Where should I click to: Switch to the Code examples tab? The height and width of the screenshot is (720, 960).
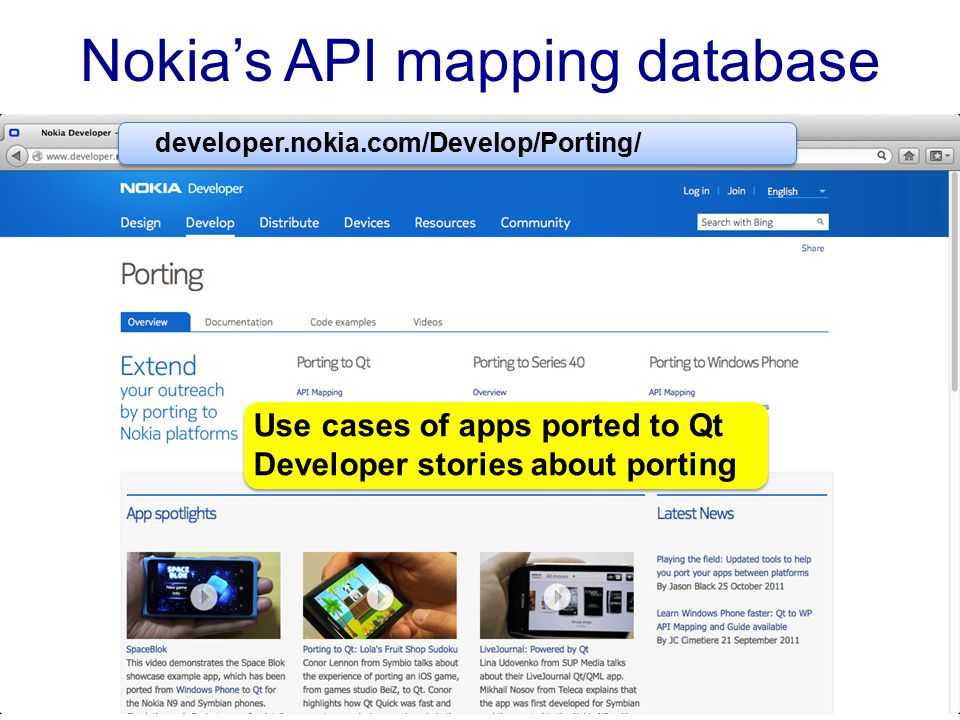[343, 322]
